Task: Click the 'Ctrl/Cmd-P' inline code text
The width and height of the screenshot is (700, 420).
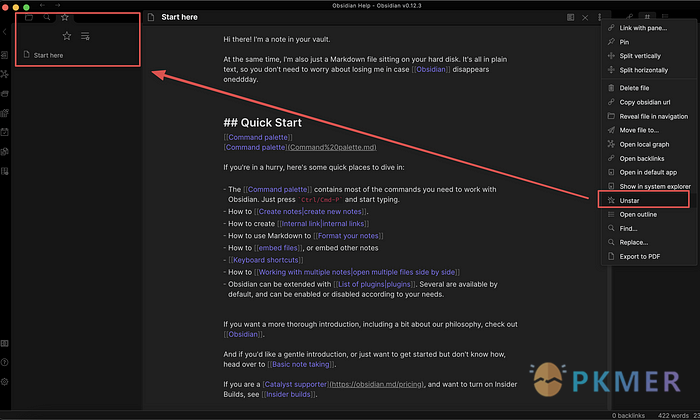Action: point(320,200)
